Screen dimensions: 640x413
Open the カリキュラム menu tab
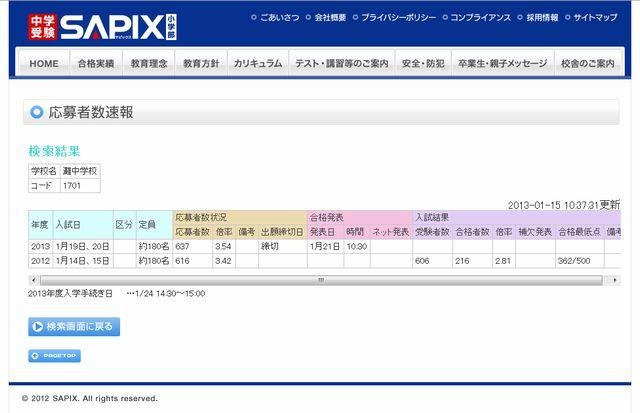pyautogui.click(x=258, y=63)
